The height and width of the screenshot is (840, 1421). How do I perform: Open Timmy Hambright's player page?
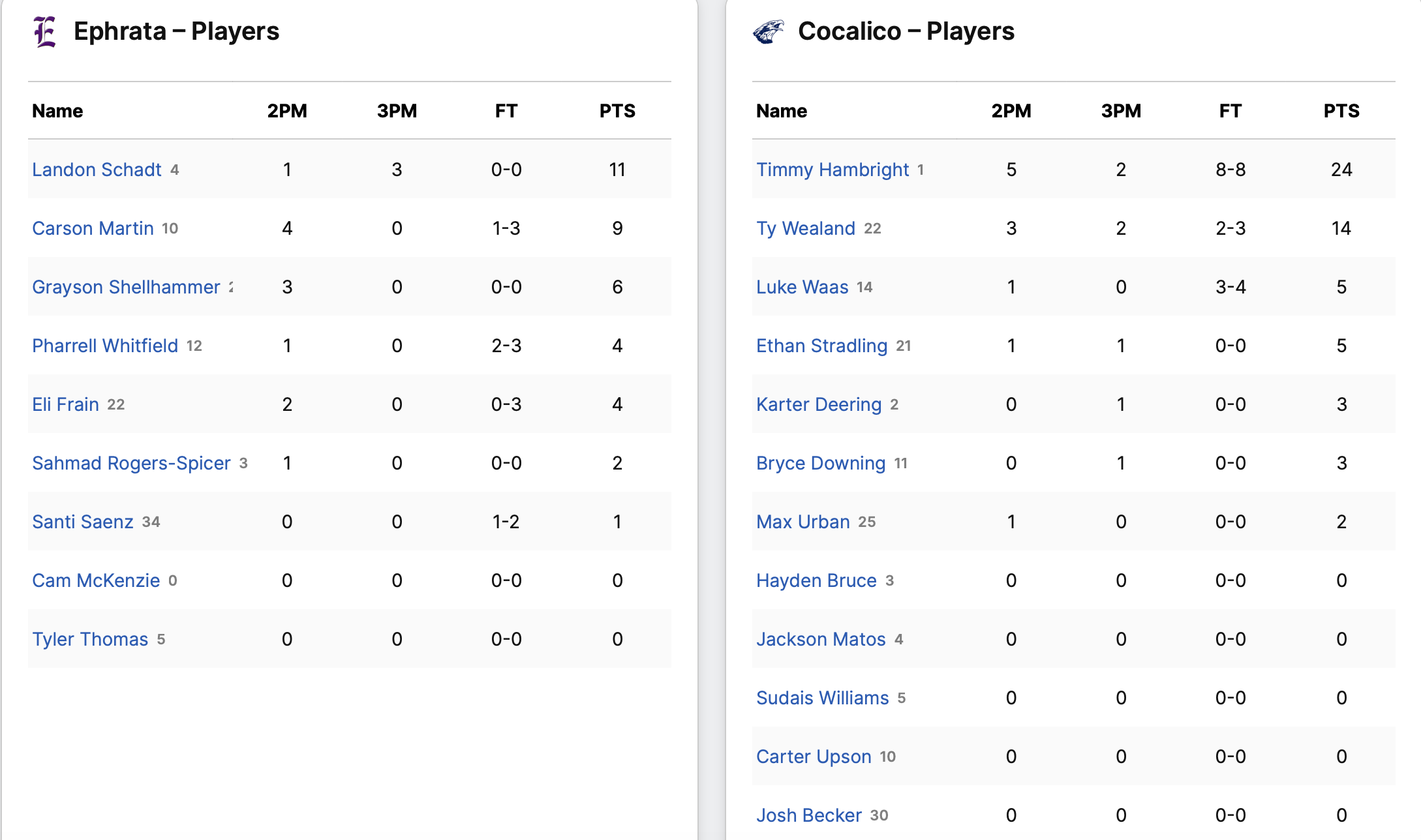click(x=833, y=170)
